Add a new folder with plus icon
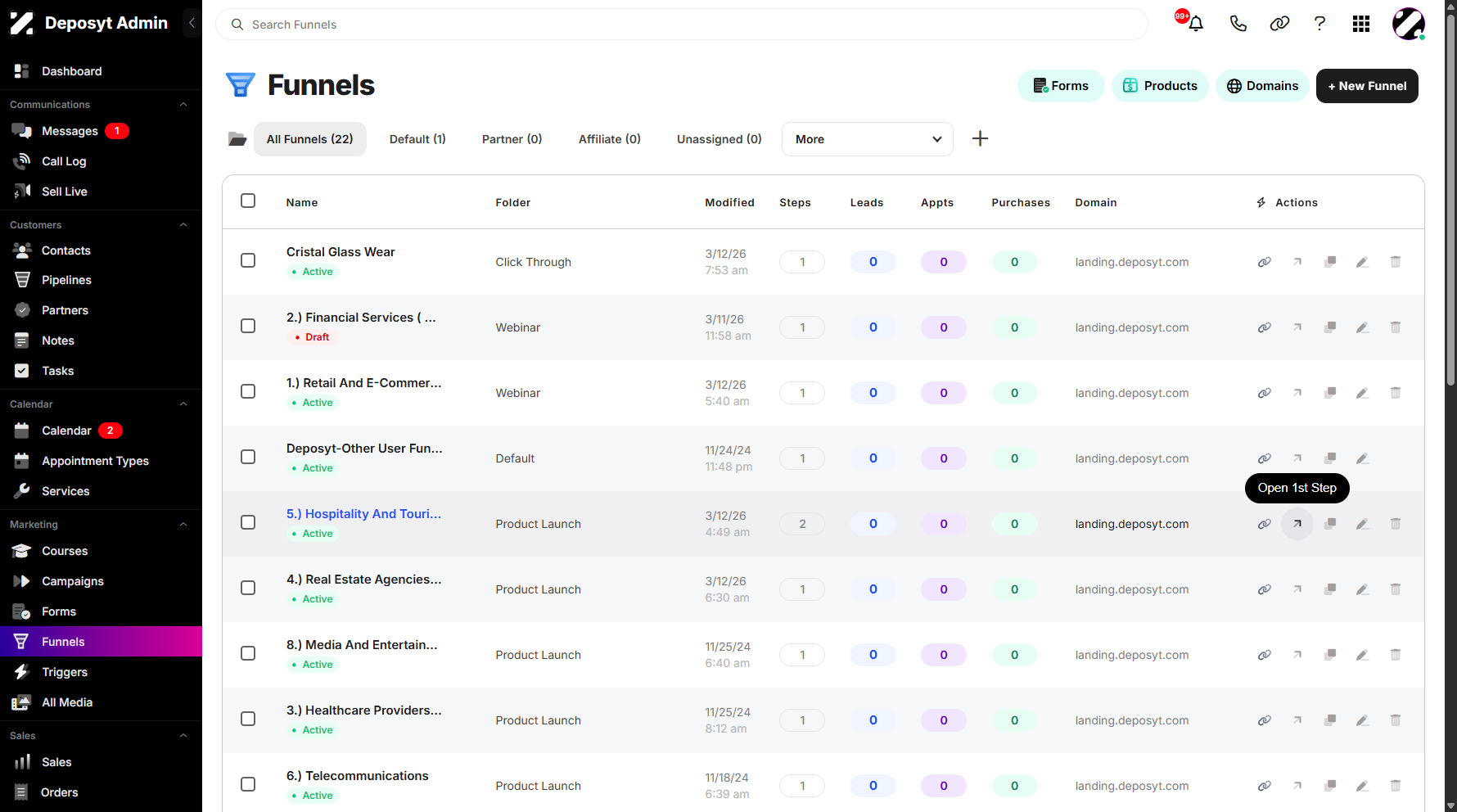Image resolution: width=1457 pixels, height=812 pixels. (x=980, y=139)
